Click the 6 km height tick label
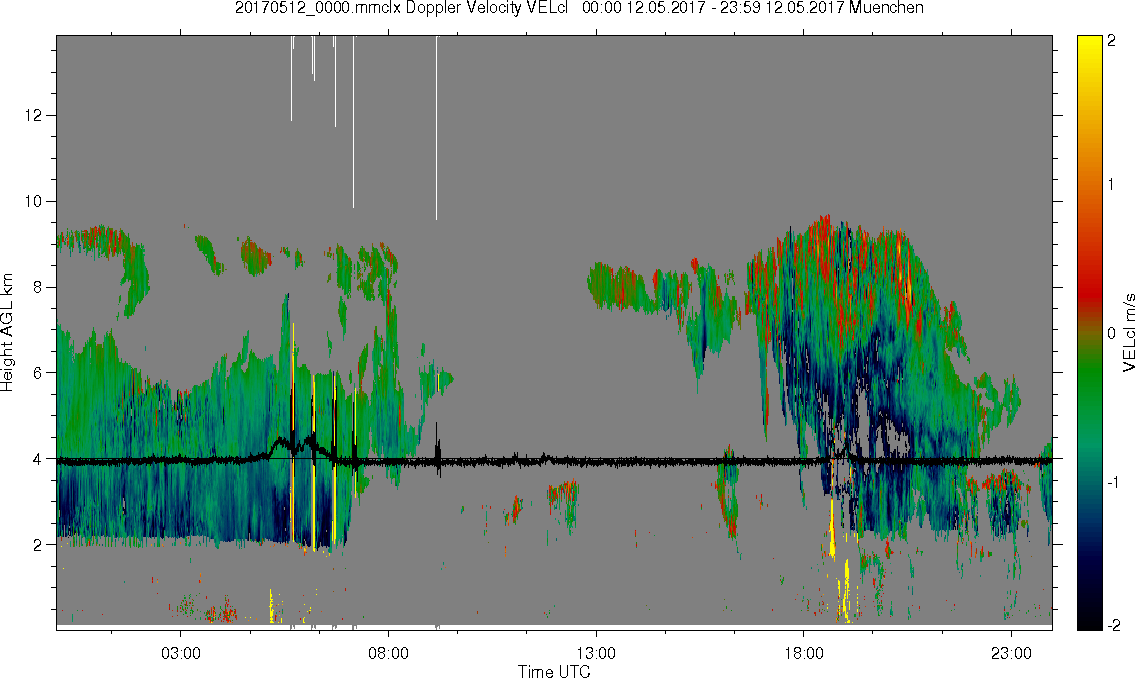The height and width of the screenshot is (678, 1135). (37, 373)
